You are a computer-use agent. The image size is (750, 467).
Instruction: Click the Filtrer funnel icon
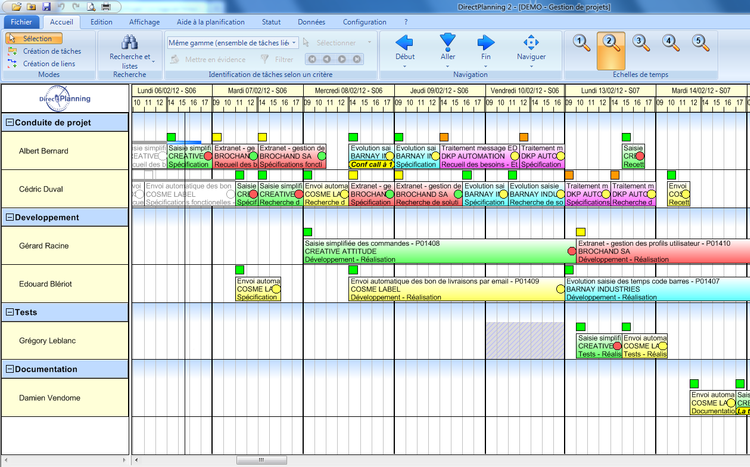(265, 59)
